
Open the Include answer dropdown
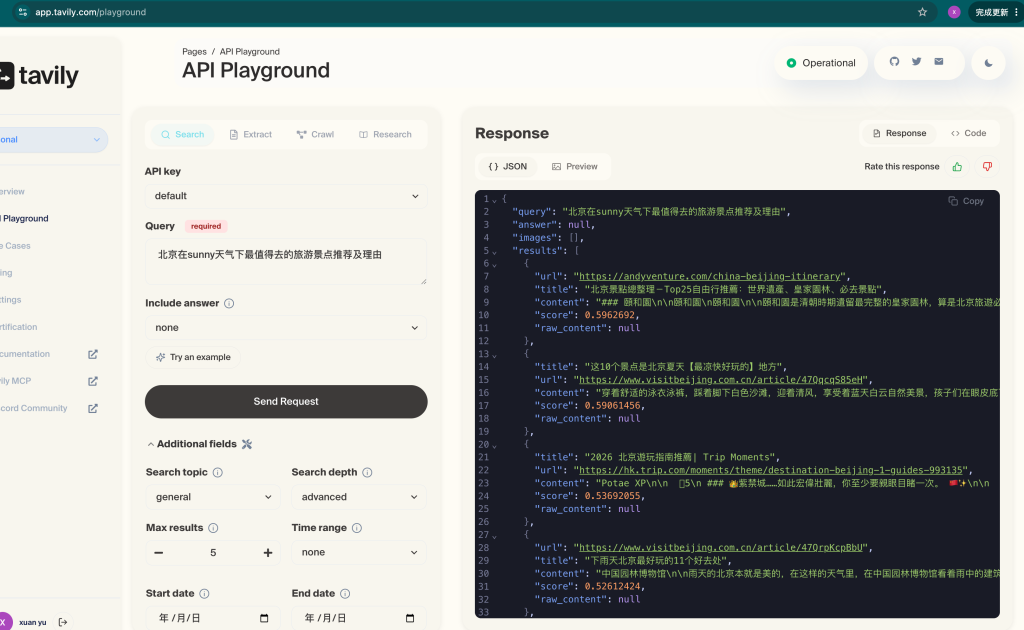[x=286, y=328]
